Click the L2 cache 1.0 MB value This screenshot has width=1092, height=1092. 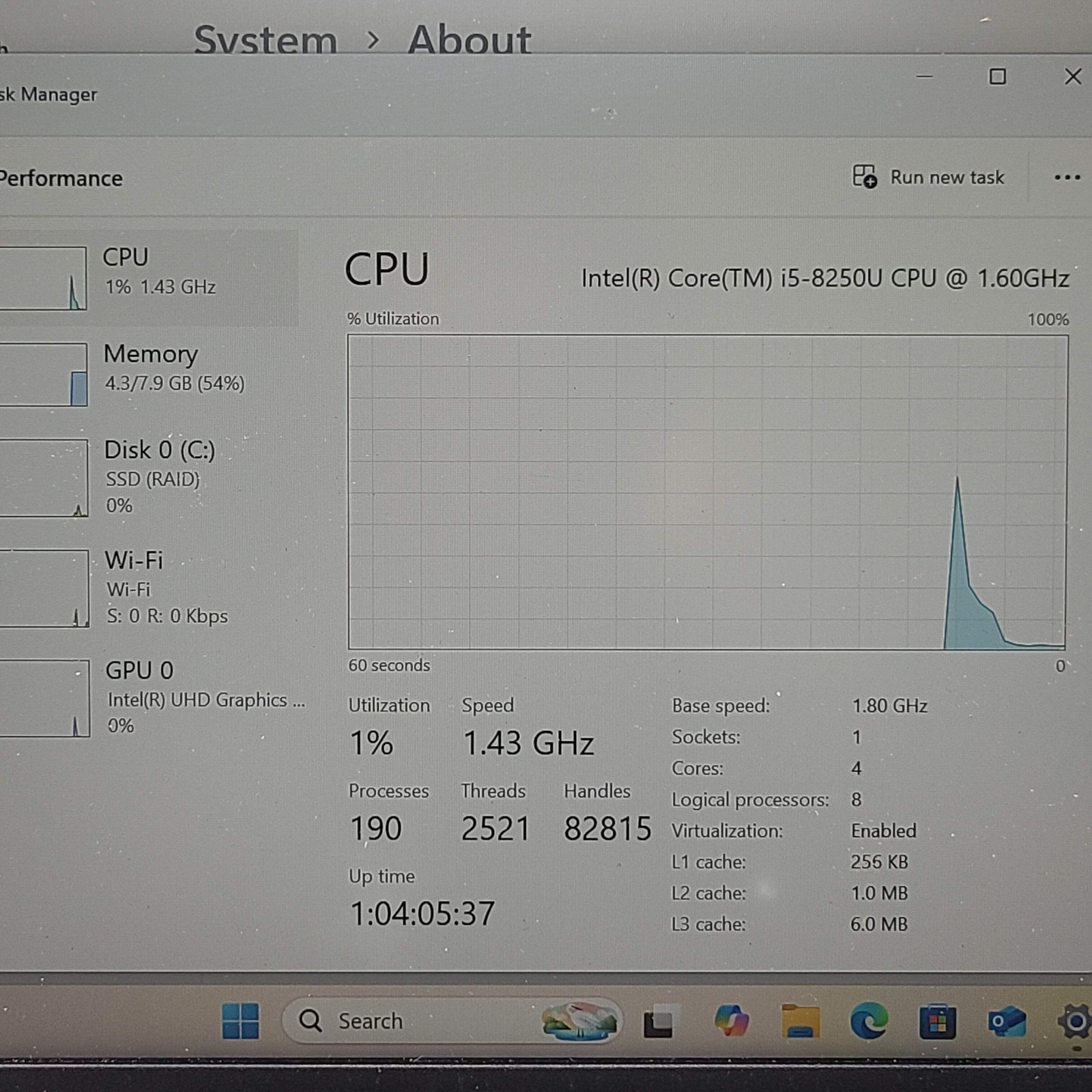click(x=879, y=893)
